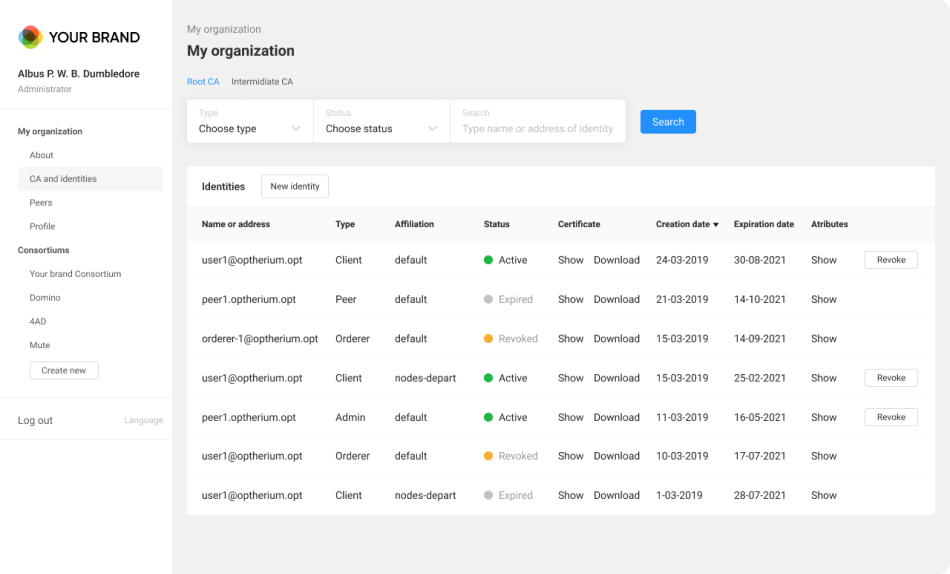
Task: Select the Domino consortium
Action: pyautogui.click(x=45, y=298)
